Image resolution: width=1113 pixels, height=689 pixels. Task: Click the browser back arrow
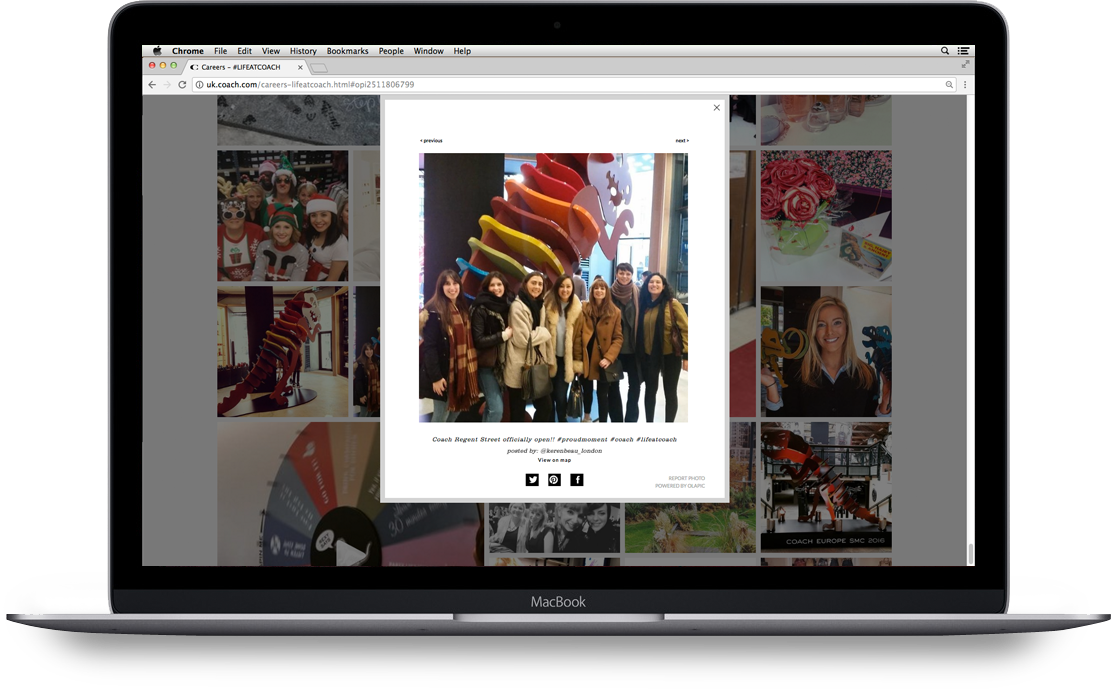[152, 84]
